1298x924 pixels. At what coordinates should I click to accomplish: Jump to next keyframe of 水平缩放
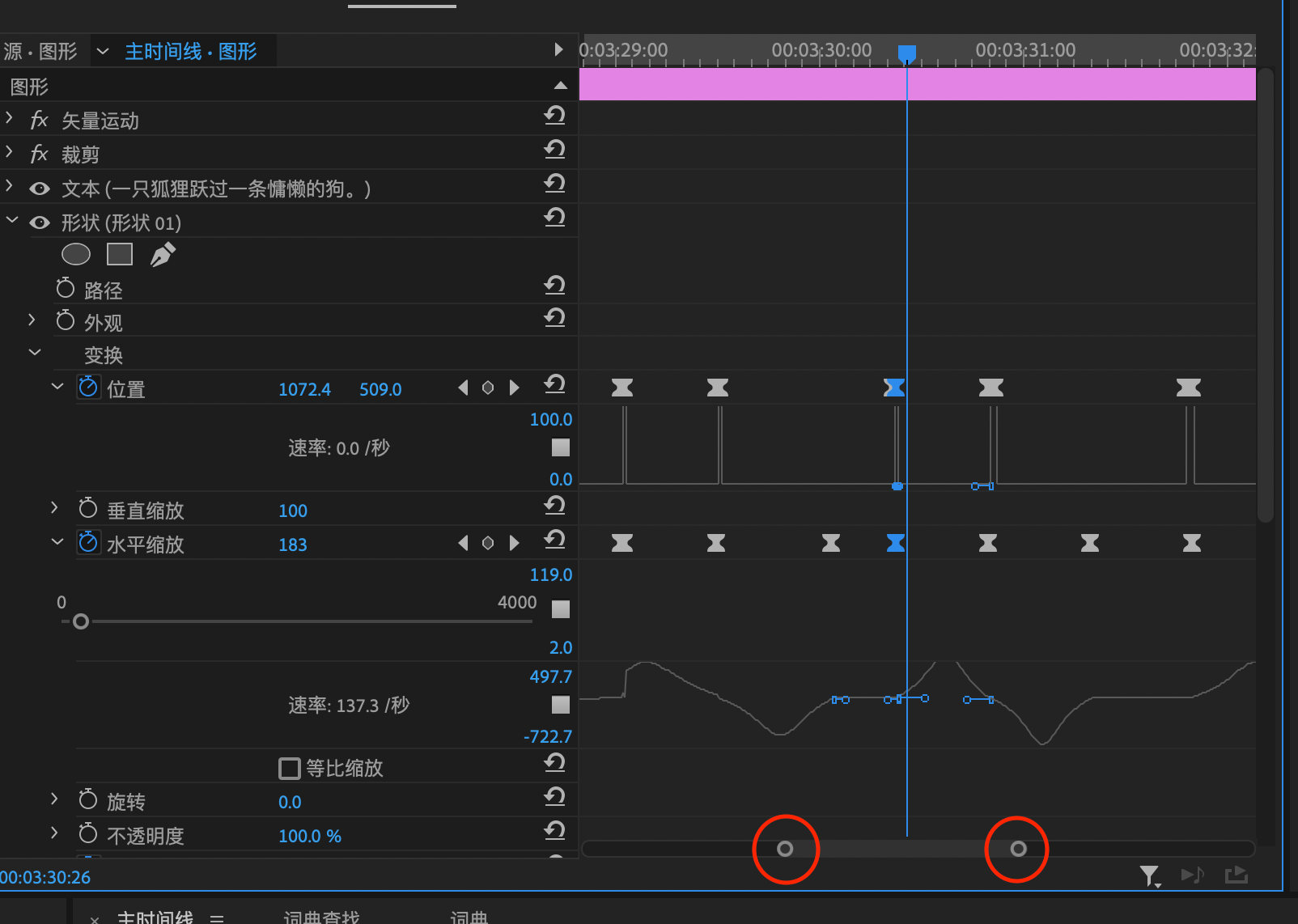[515, 543]
